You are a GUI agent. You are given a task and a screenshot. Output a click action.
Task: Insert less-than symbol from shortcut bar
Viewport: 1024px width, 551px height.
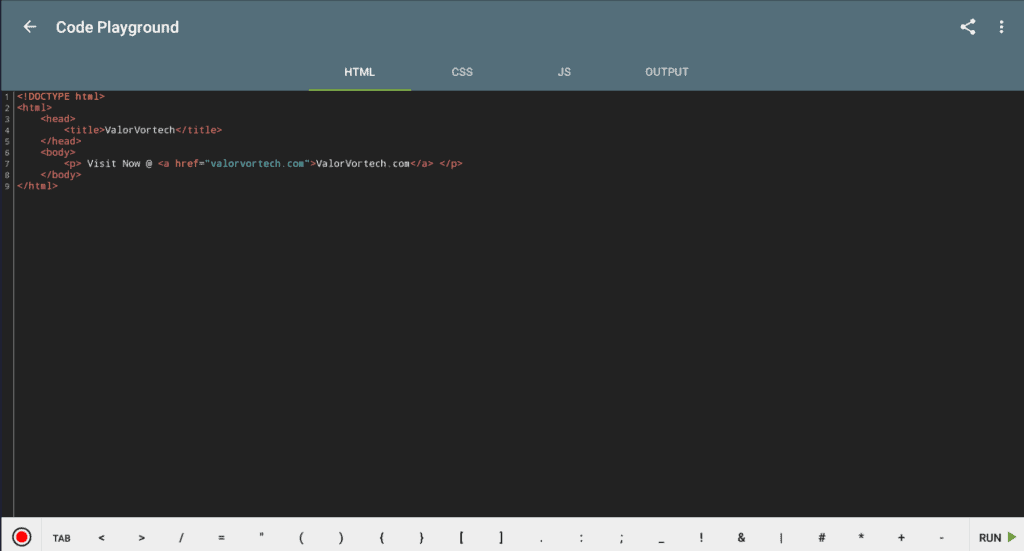pyautogui.click(x=101, y=538)
